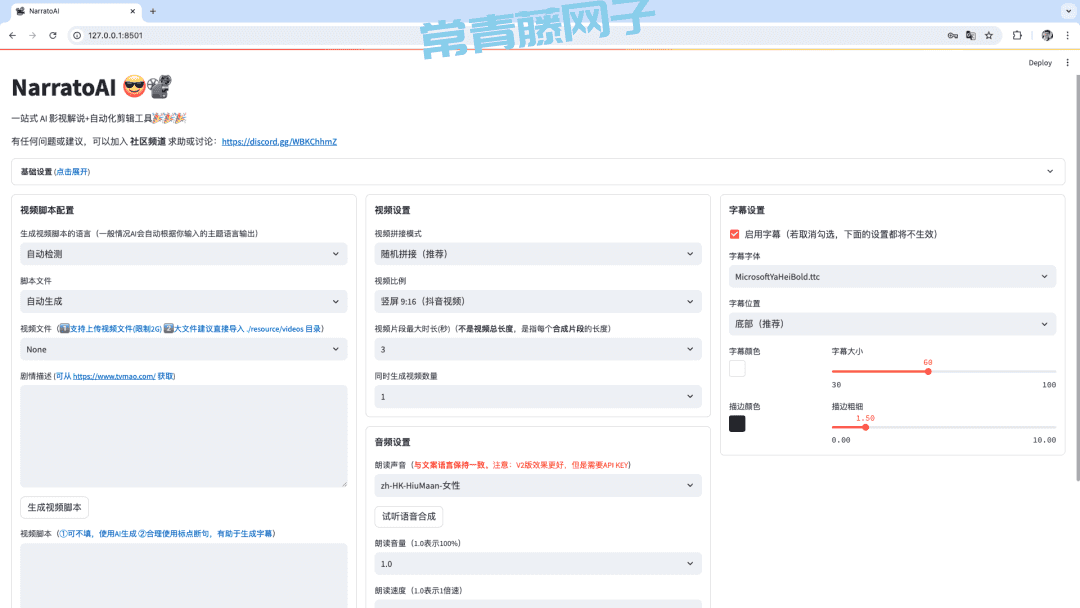Screen dimensions: 1080x608
Task: Toggle the 启用字幕 checkbox
Action: 734,234
